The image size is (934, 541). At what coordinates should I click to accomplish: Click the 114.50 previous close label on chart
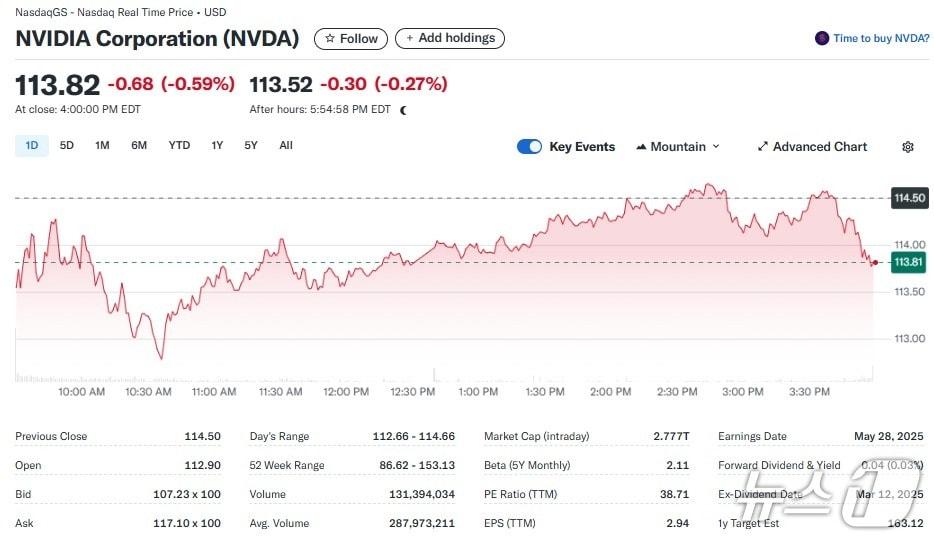(x=909, y=198)
